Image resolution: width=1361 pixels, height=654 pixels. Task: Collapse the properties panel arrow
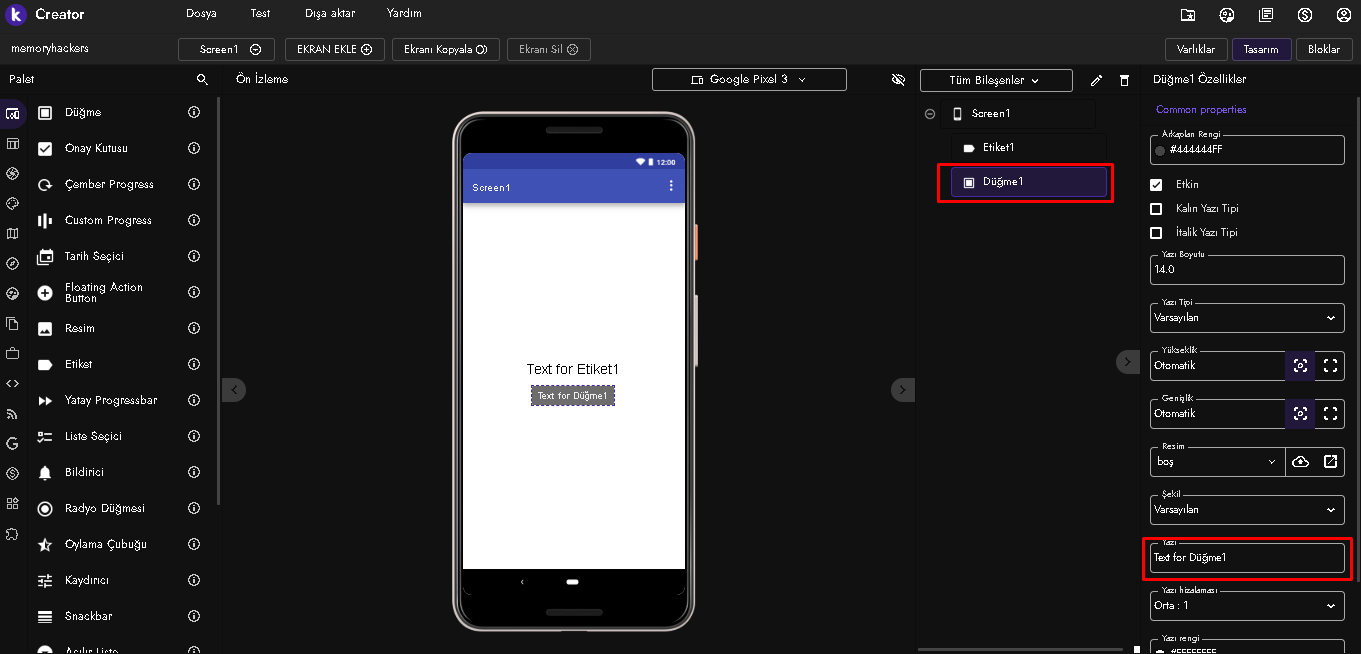[1127, 362]
